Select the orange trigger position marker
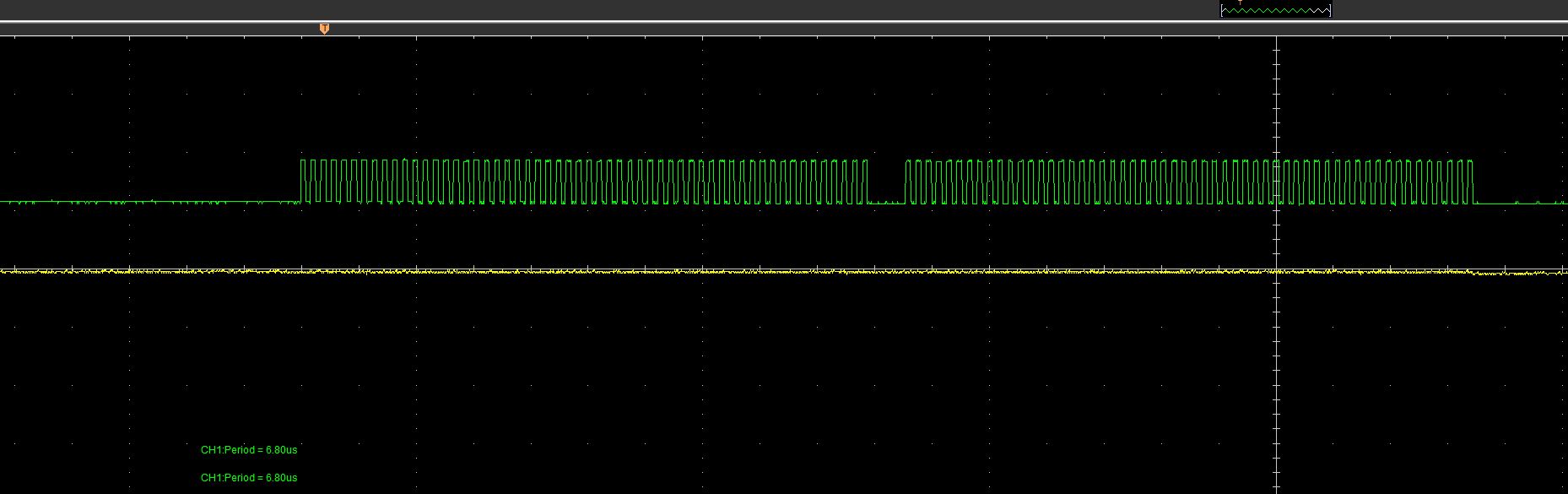 (324, 29)
